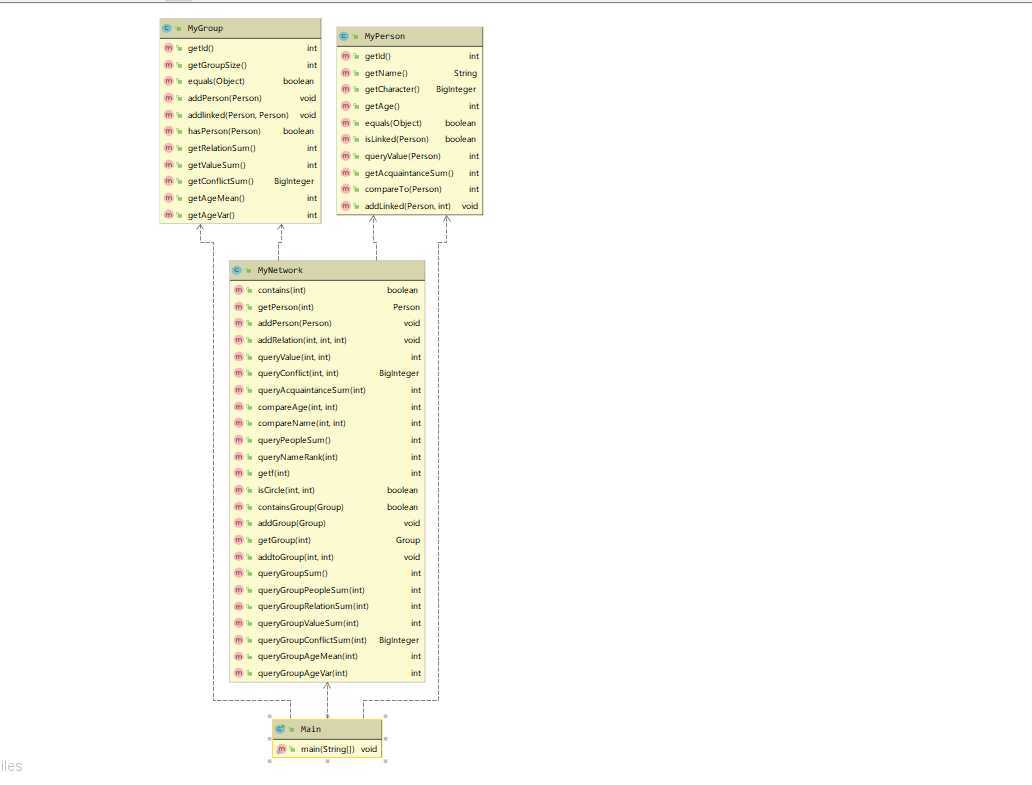Click the method icon for addPerson(Person) in MyGroup
The image size is (1032, 785).
168,98
